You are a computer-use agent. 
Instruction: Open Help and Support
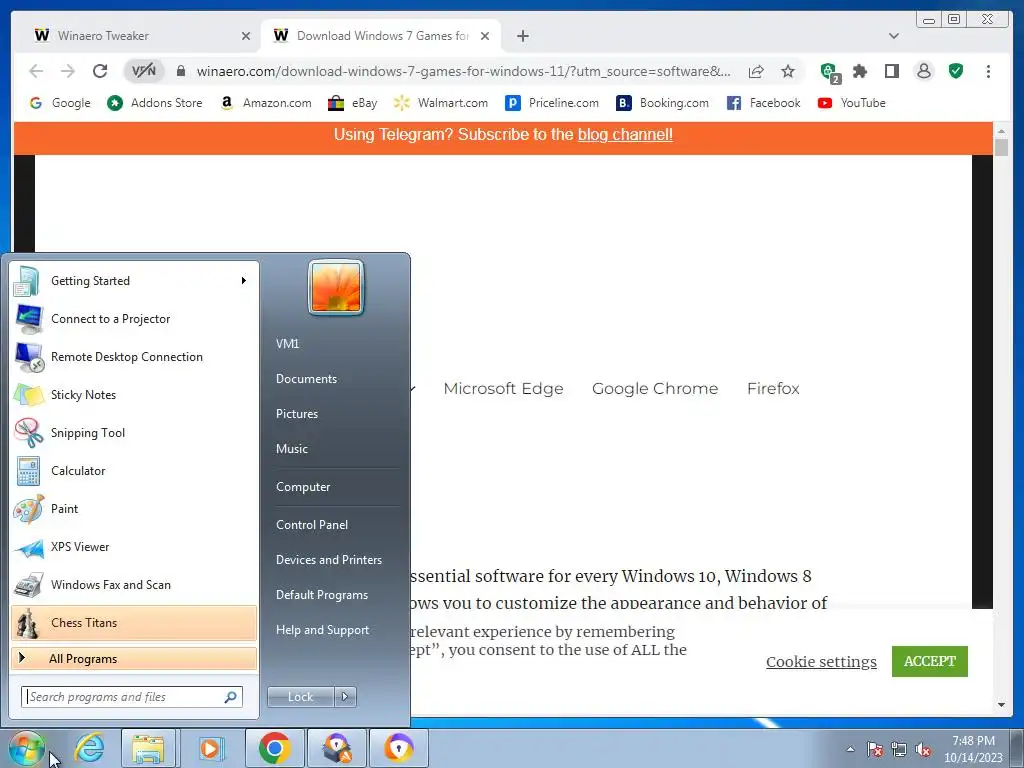tap(323, 630)
